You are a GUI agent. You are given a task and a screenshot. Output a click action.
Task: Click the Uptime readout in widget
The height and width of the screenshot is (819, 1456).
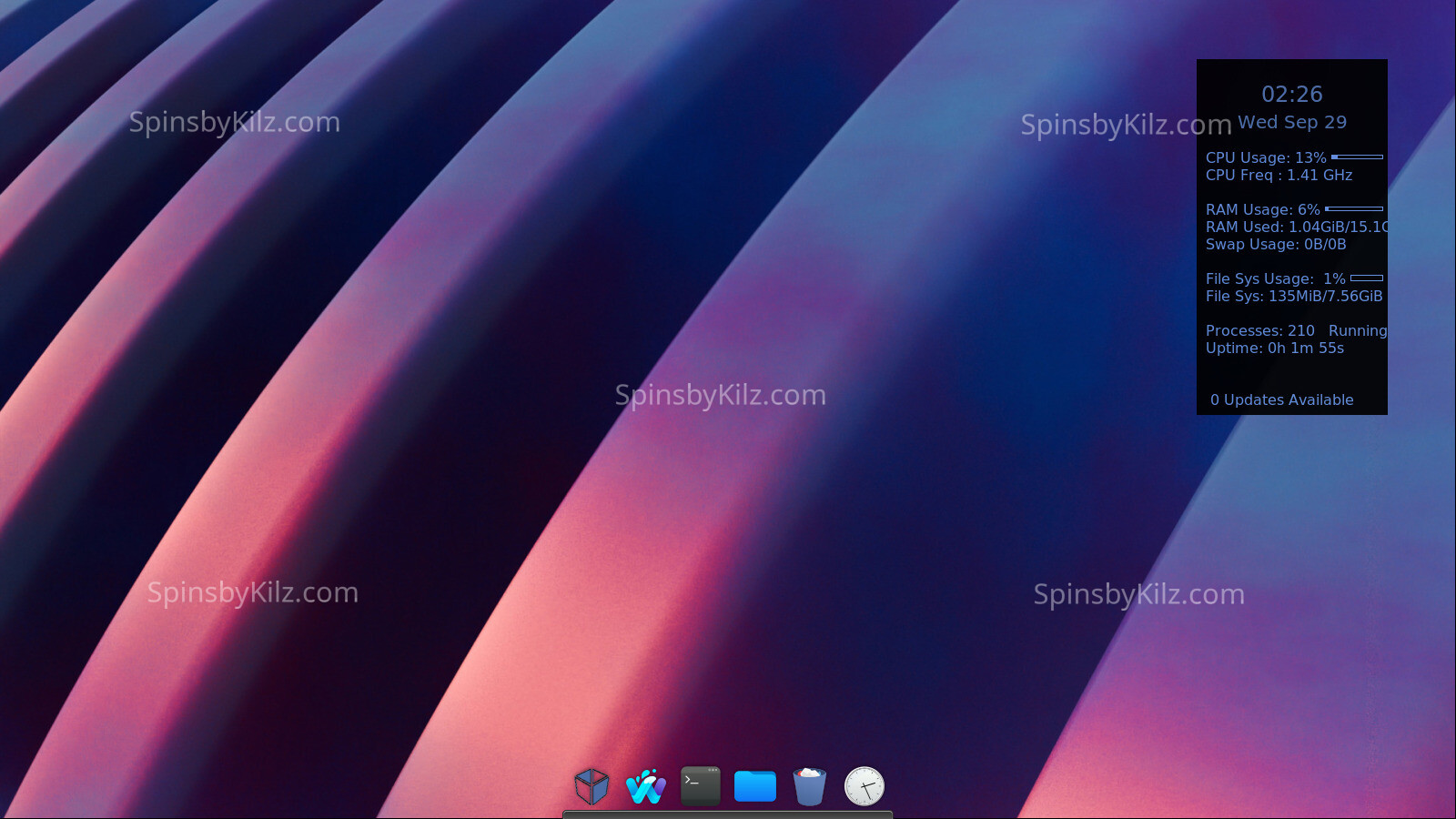point(1274,349)
